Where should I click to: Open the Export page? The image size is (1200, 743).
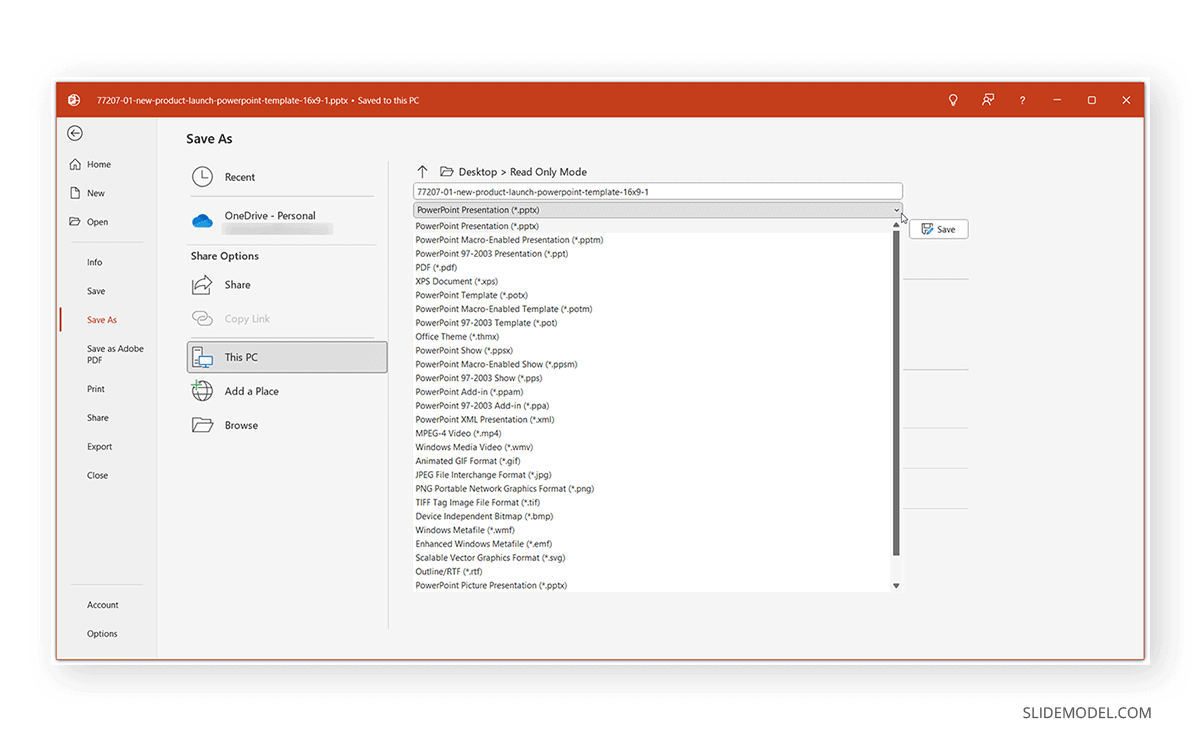pos(100,447)
